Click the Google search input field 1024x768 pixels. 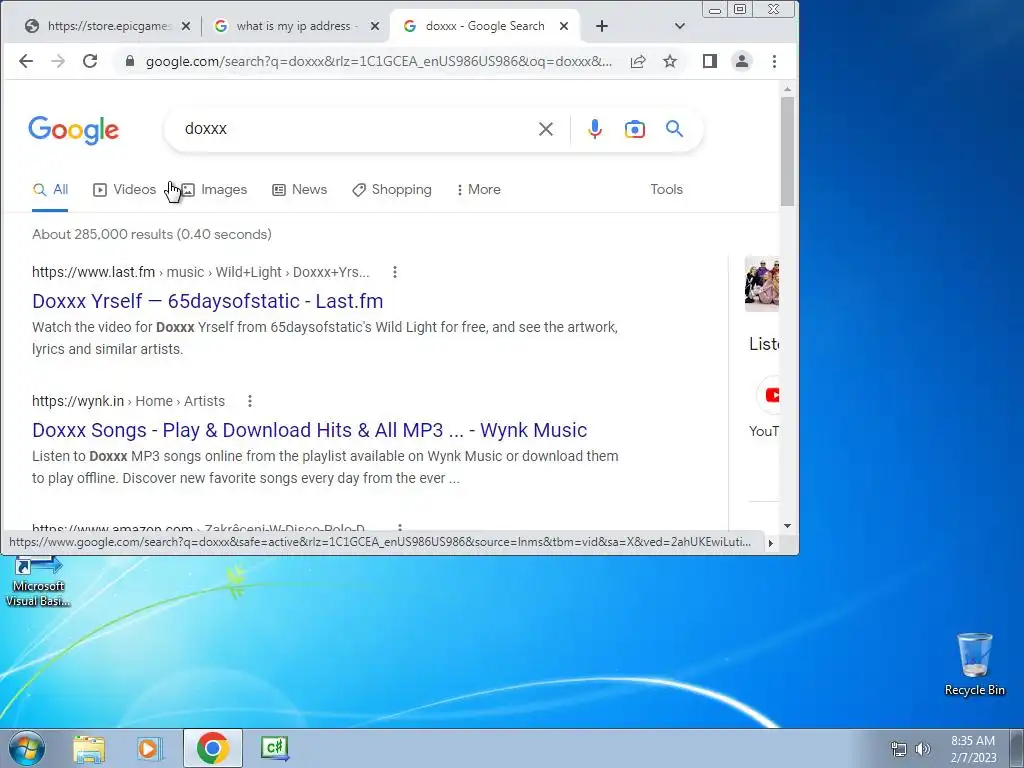pos(356,129)
